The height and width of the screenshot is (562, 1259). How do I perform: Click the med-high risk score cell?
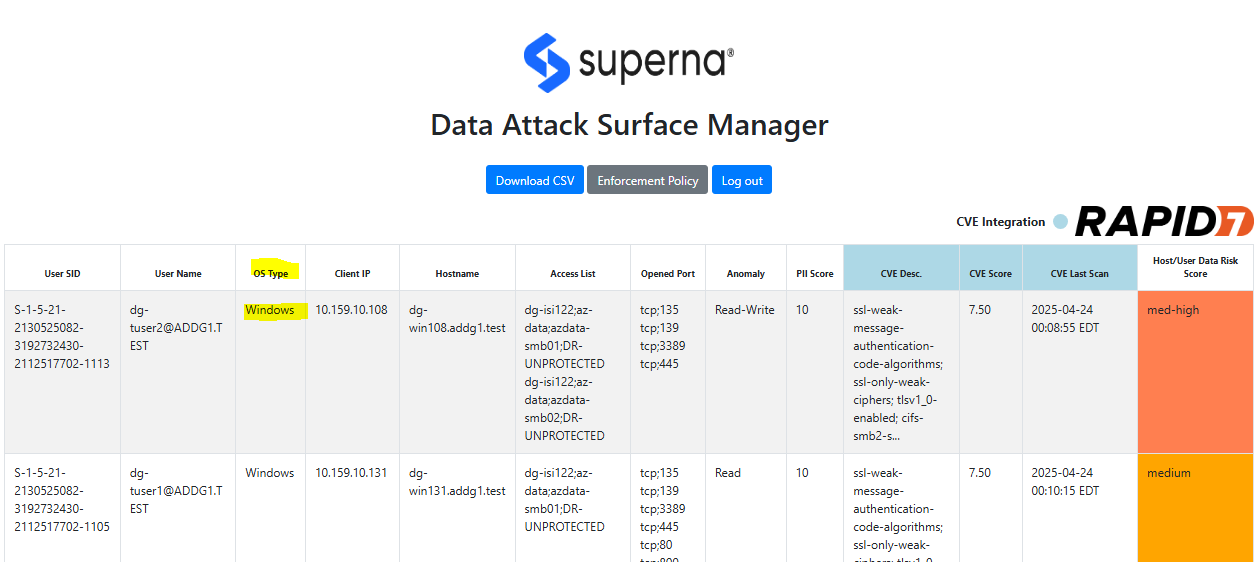1195,371
